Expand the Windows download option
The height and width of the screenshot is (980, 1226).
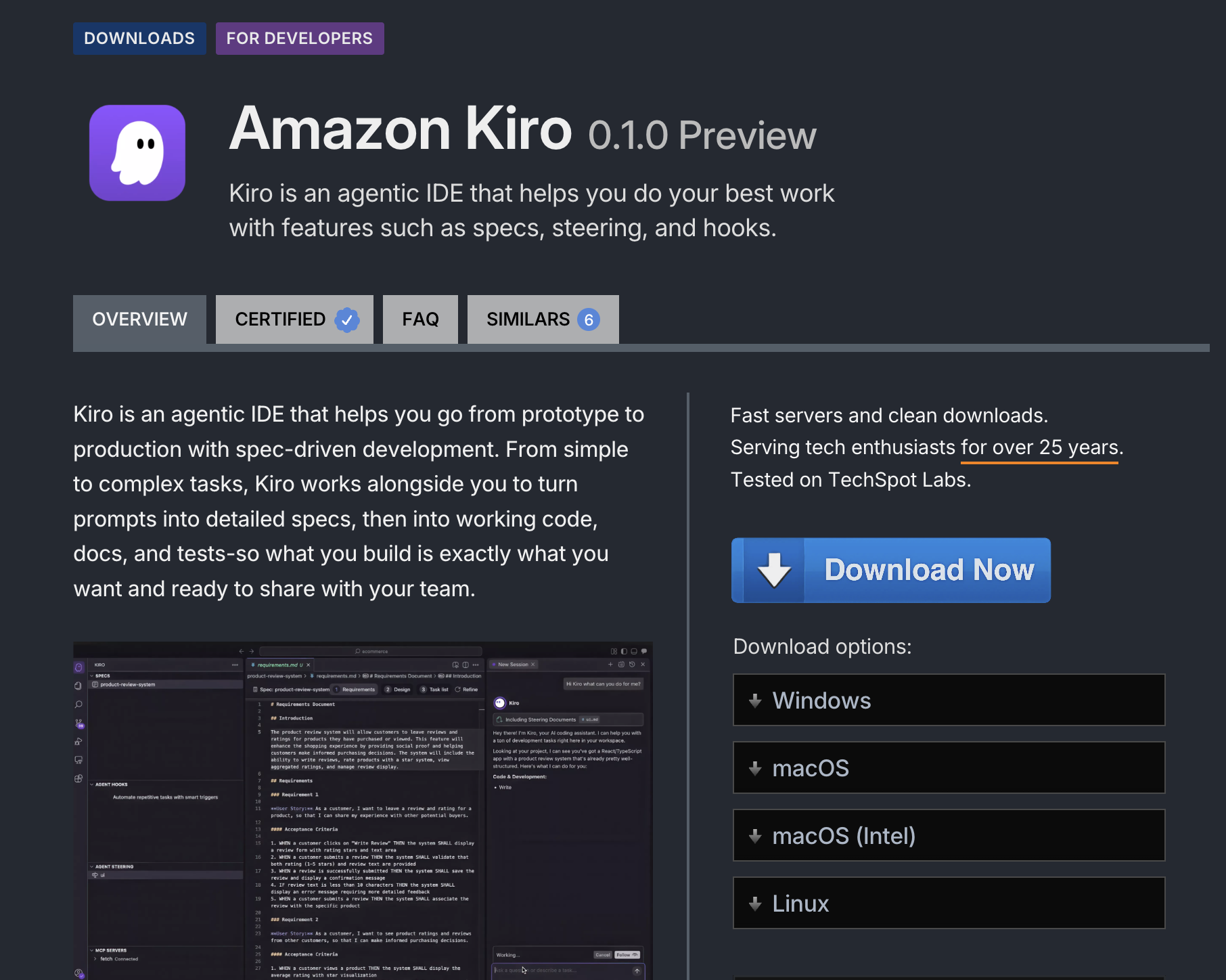949,700
